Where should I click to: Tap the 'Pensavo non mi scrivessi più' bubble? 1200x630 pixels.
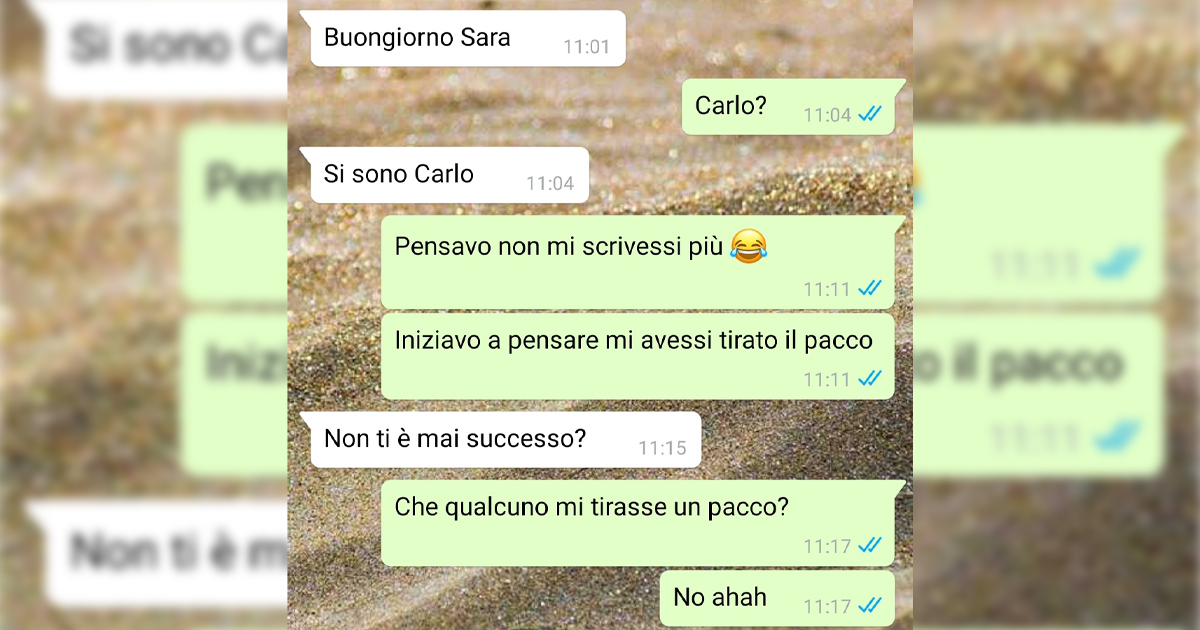[644, 262]
